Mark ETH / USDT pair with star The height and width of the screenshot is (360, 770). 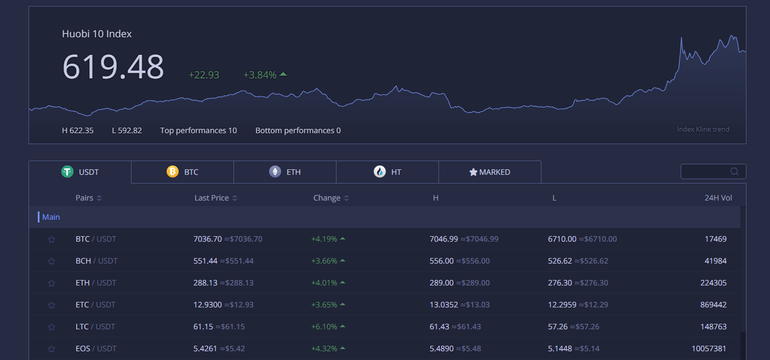[x=52, y=283]
